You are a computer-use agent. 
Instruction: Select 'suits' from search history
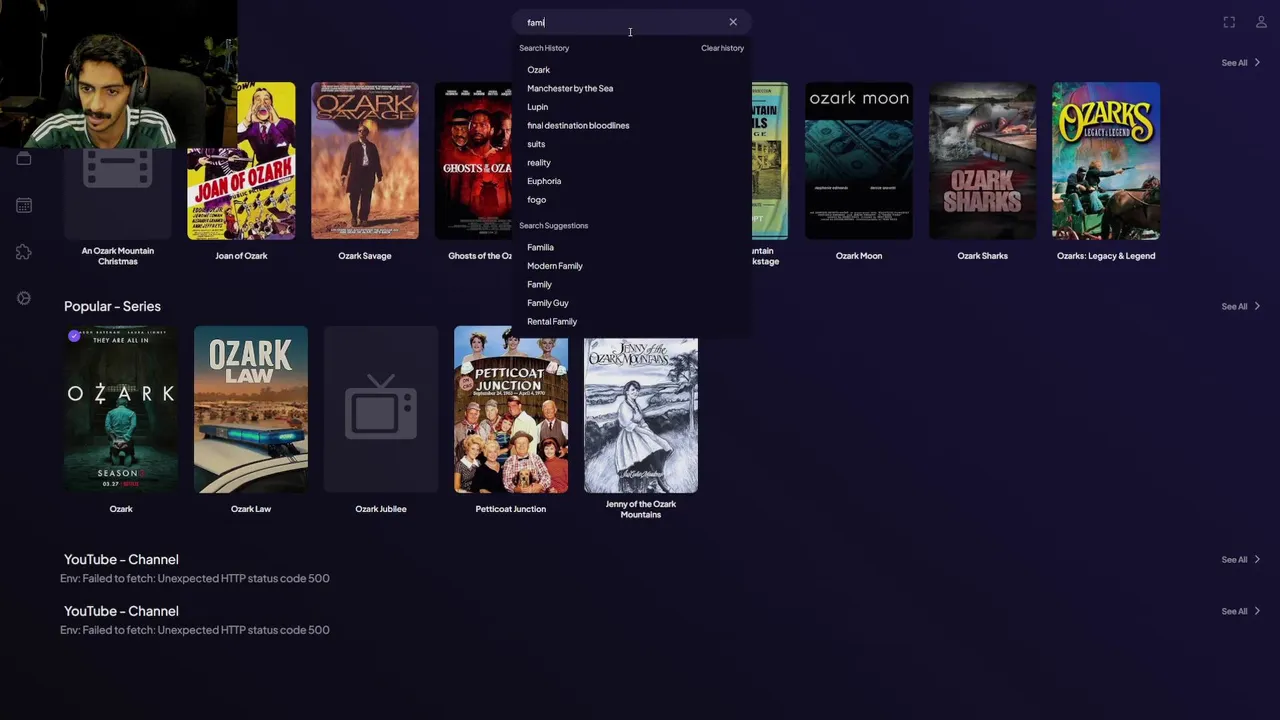(x=536, y=144)
